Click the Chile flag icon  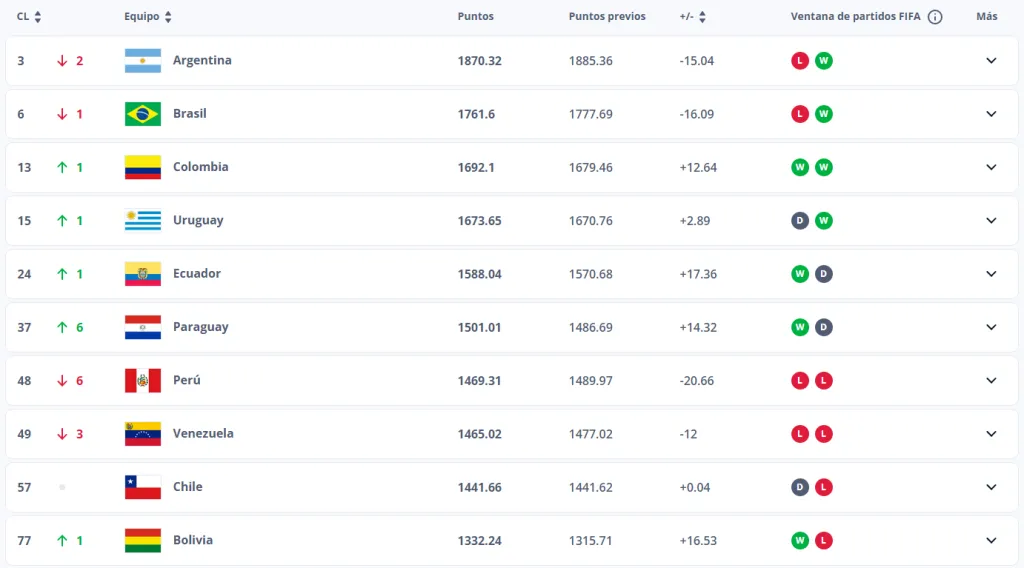[142, 487]
